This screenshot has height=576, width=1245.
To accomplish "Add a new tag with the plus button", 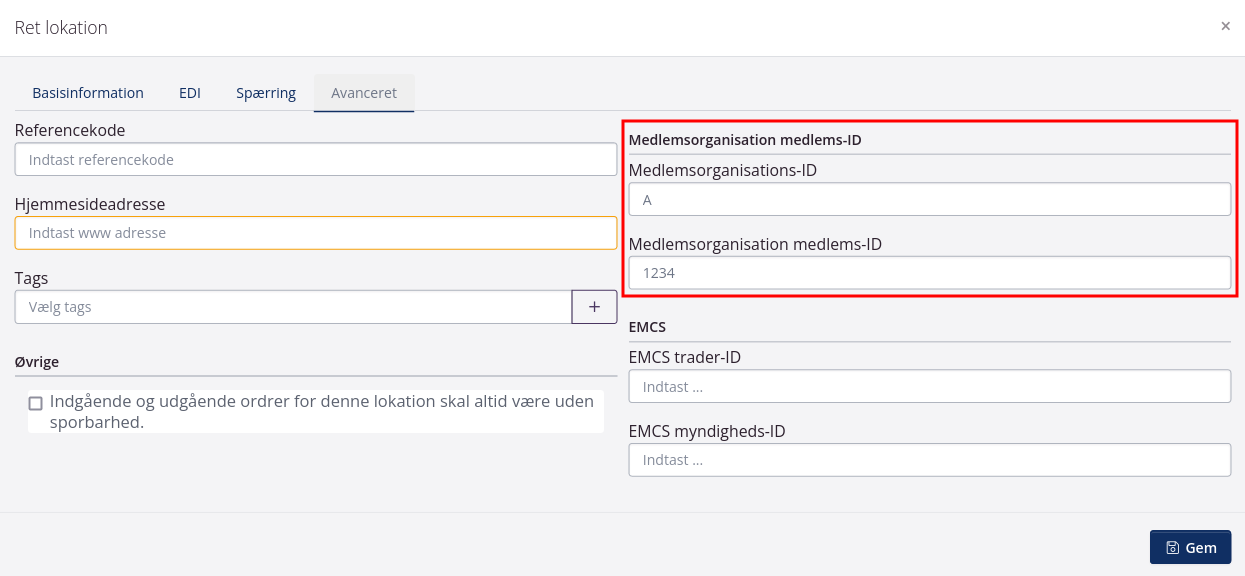I will pos(594,307).
